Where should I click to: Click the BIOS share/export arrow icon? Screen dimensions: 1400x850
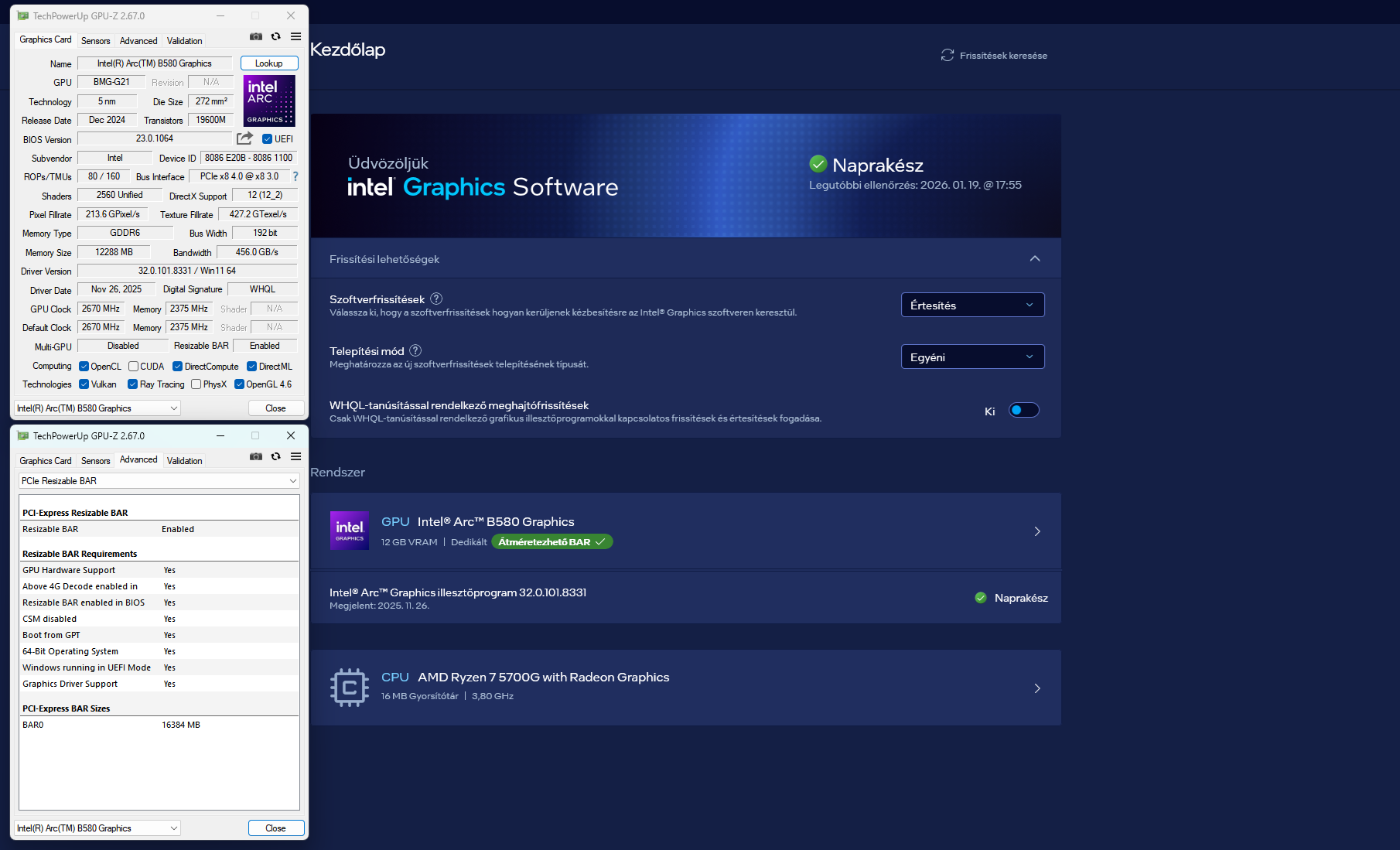[x=244, y=138]
